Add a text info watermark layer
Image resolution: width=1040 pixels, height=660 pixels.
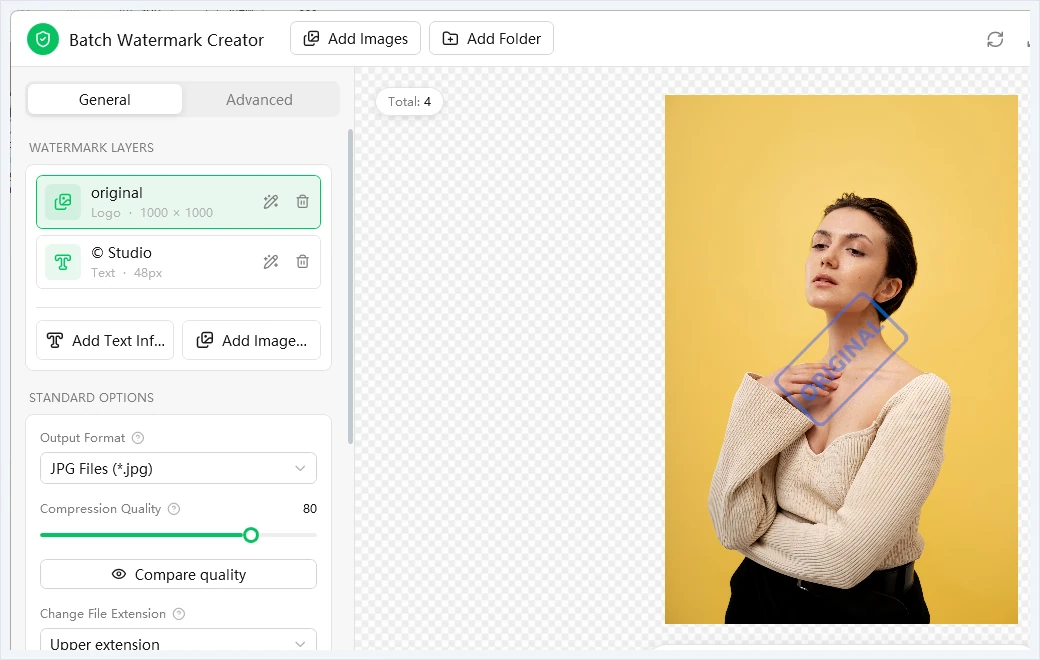pyautogui.click(x=105, y=340)
